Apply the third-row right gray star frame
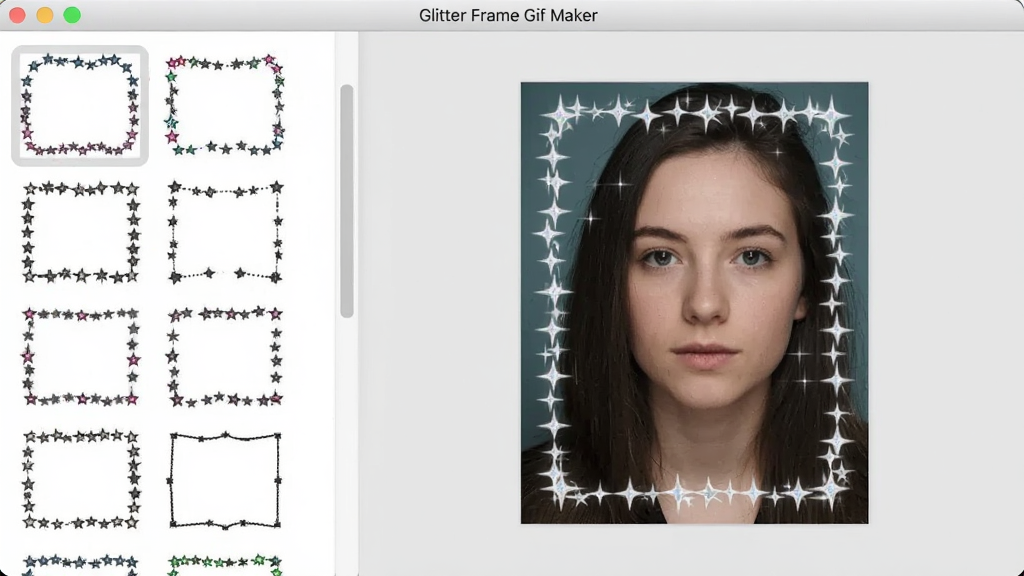 tap(225, 357)
